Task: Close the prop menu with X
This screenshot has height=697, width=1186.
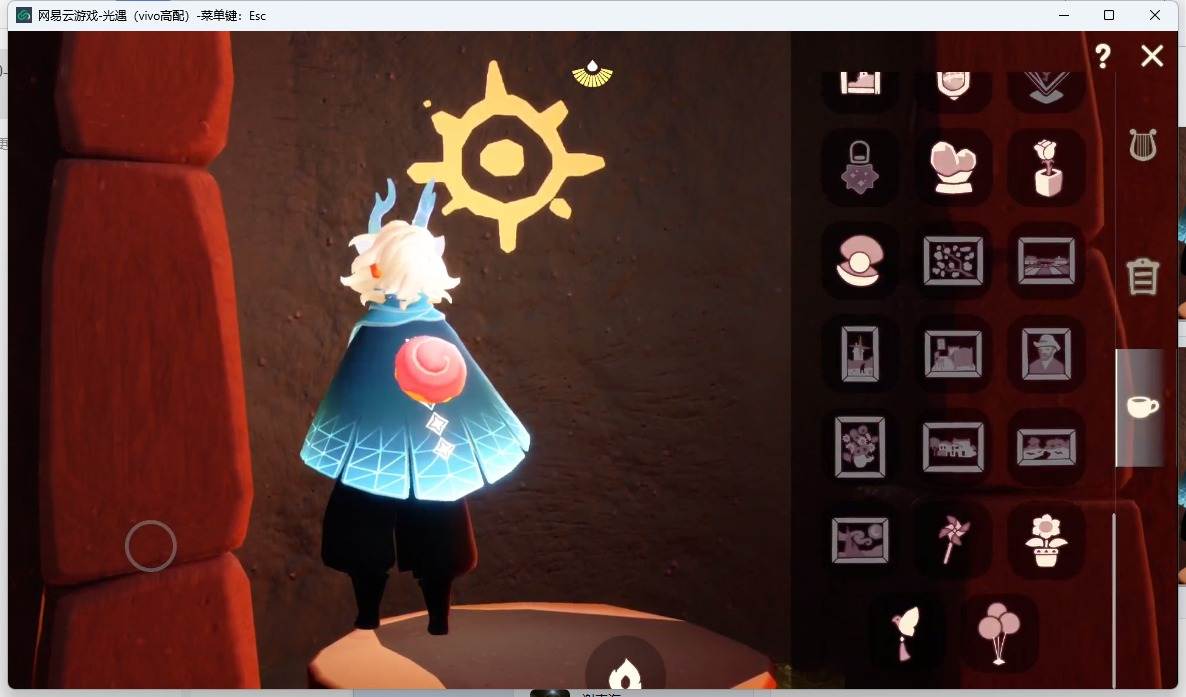Action: (x=1152, y=55)
